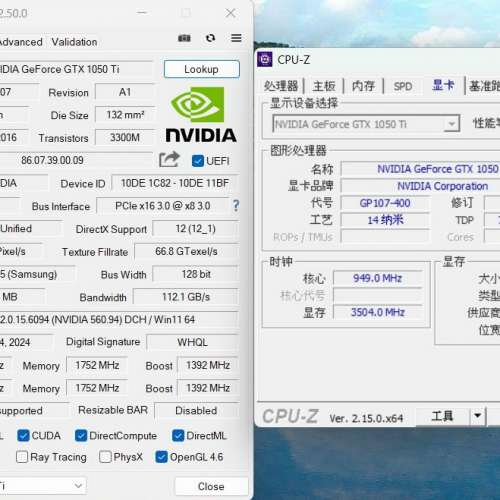Click the NVIDIA logo in GPU-Z
The image size is (500, 500).
pyautogui.click(x=201, y=114)
